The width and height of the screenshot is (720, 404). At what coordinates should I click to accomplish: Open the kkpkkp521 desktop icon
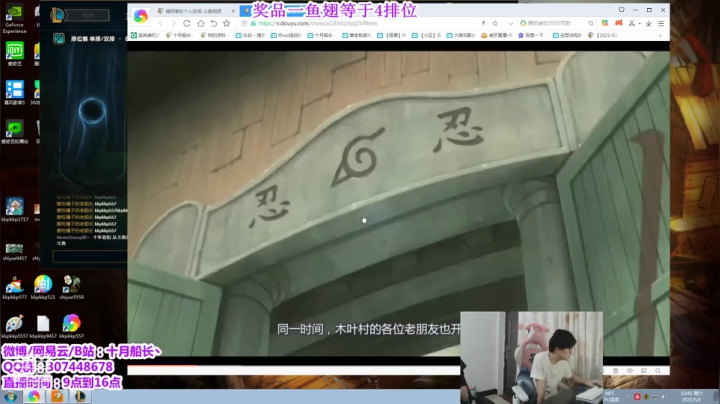[x=43, y=288]
